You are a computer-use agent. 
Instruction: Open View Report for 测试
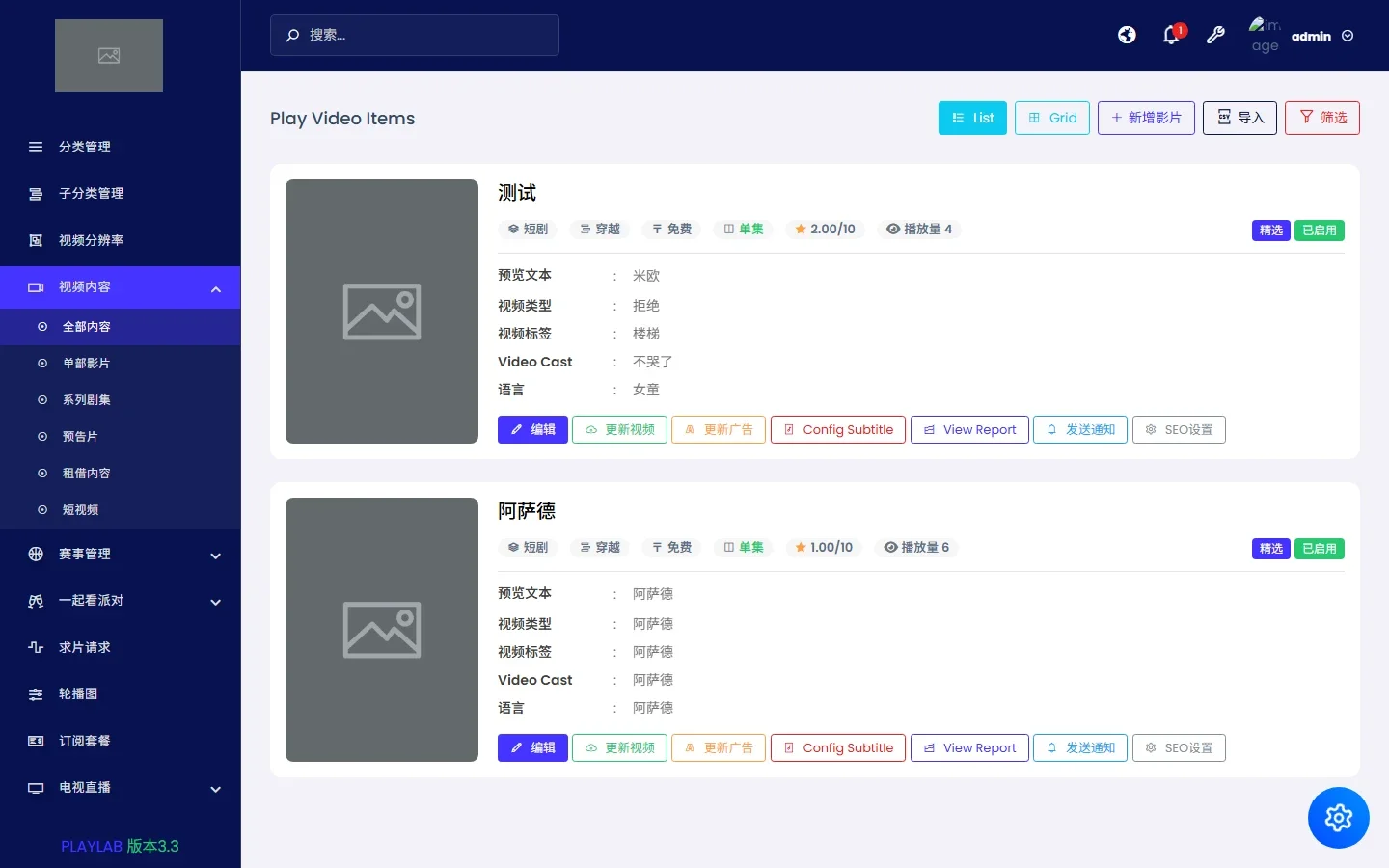(x=969, y=429)
